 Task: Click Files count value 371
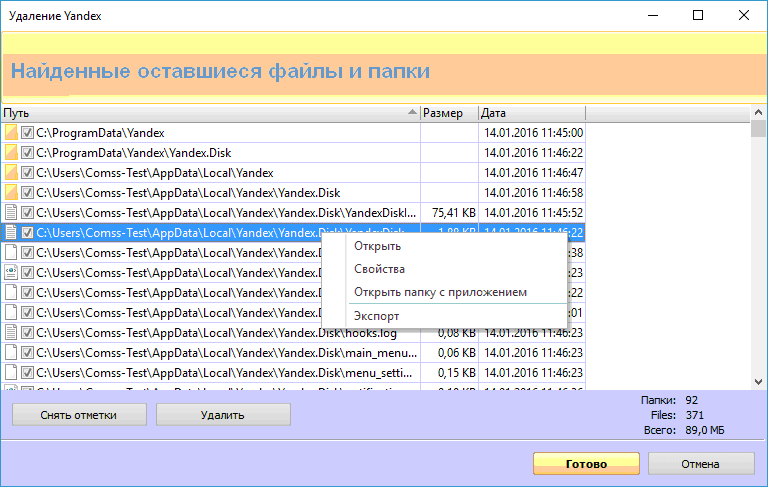(695, 415)
